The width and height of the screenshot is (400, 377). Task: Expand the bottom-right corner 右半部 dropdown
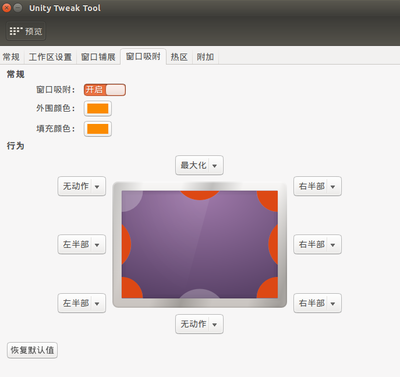point(317,303)
